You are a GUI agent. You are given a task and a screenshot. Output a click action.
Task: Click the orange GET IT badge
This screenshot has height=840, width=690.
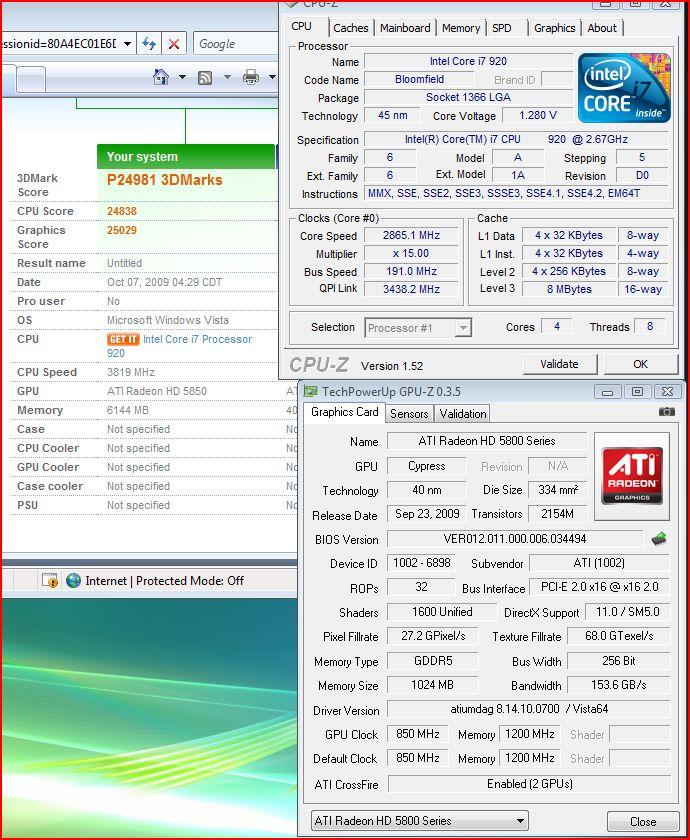[x=123, y=339]
